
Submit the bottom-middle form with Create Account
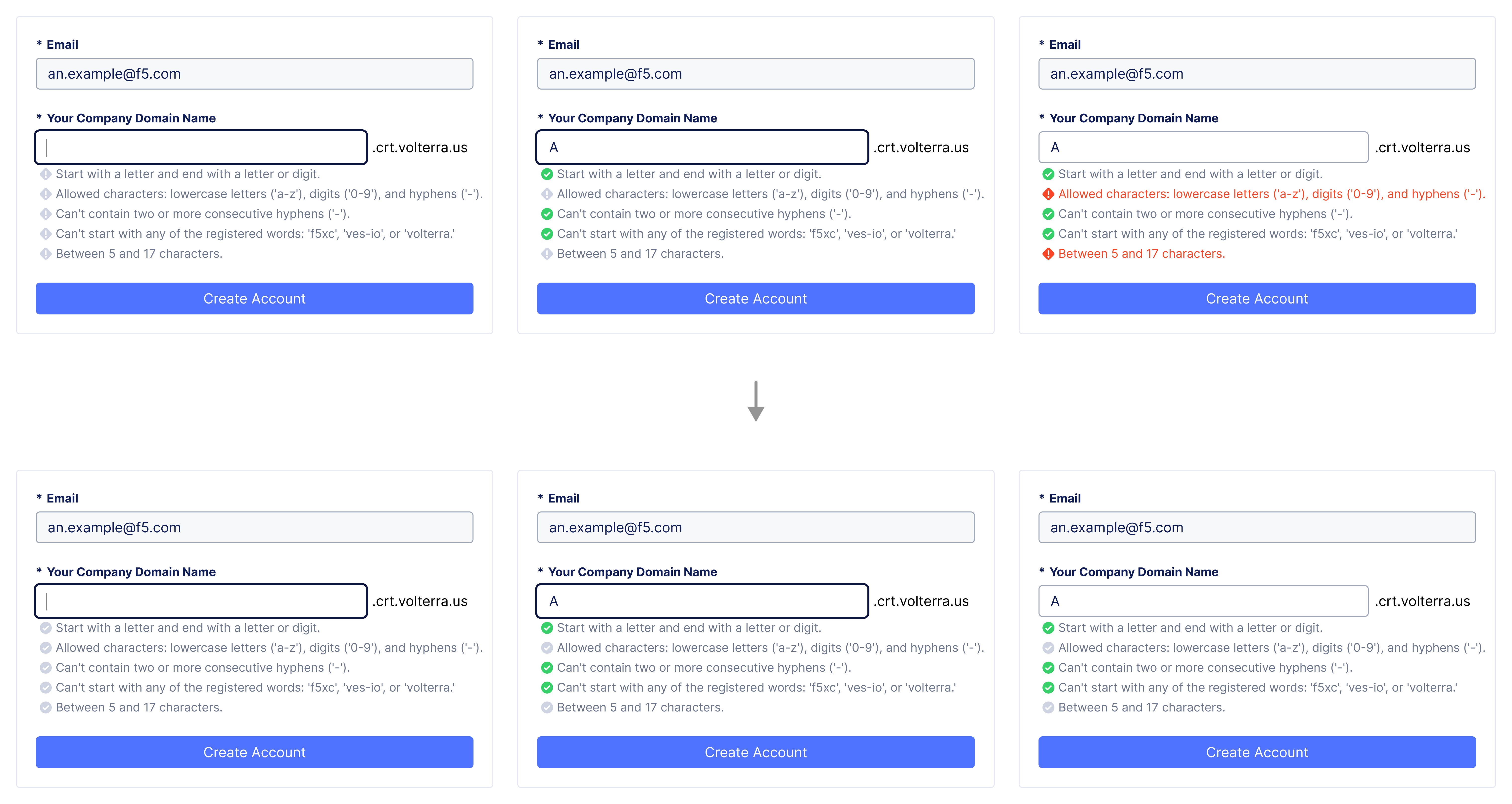point(756,752)
